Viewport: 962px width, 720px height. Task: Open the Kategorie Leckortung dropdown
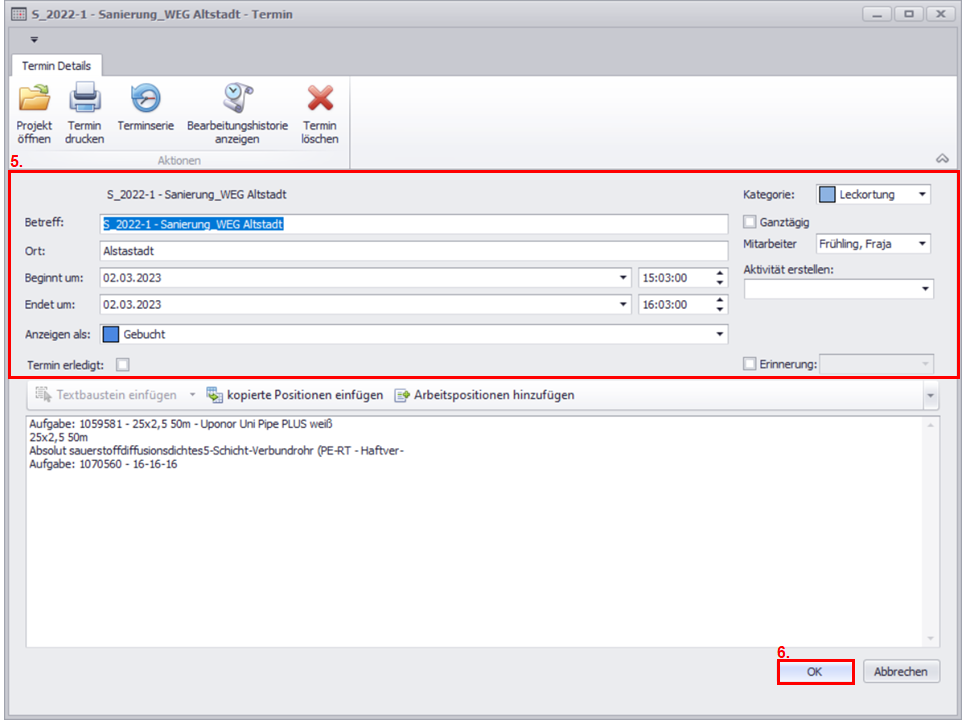(x=921, y=194)
